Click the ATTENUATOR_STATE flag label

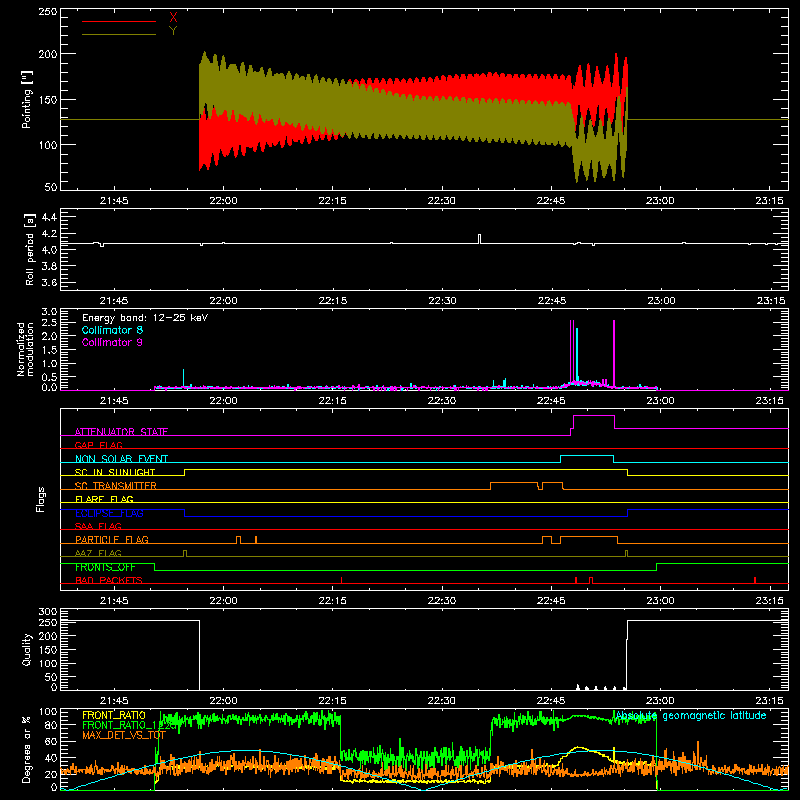[x=121, y=432]
